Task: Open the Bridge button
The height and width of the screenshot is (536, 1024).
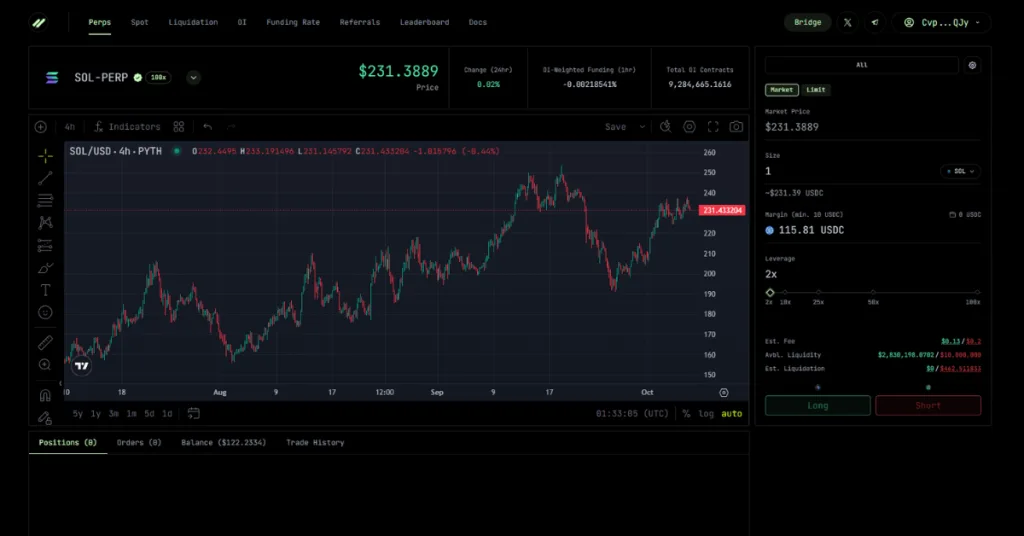Action: [807, 22]
